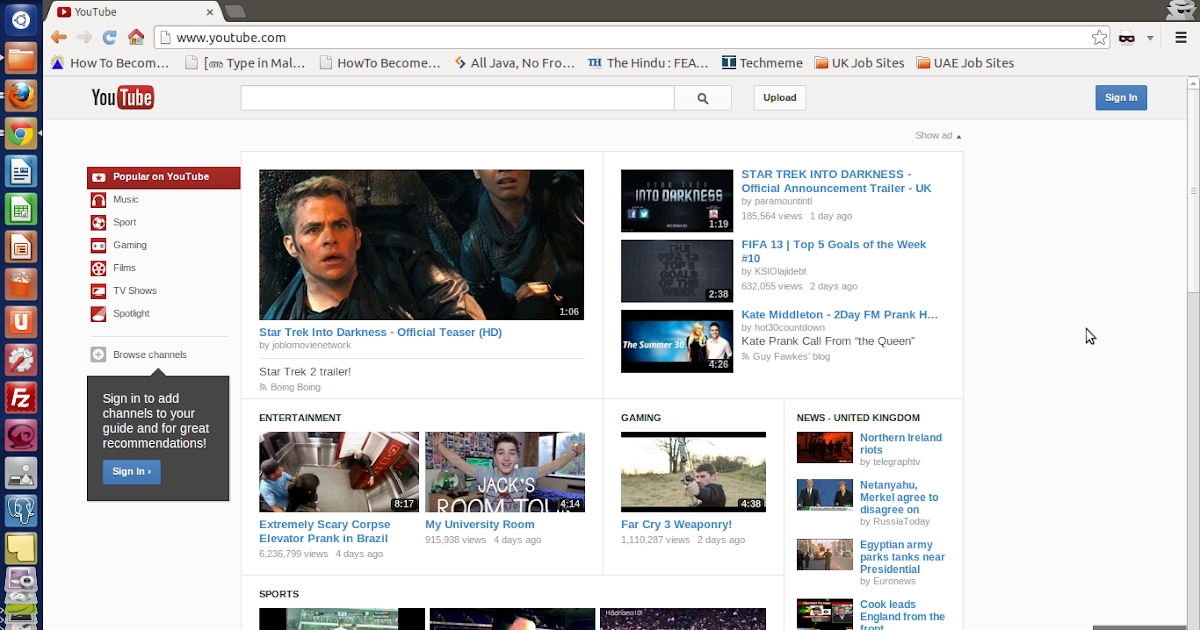Open Netanyahu, Merkel agree to disagree link

[x=899, y=497]
